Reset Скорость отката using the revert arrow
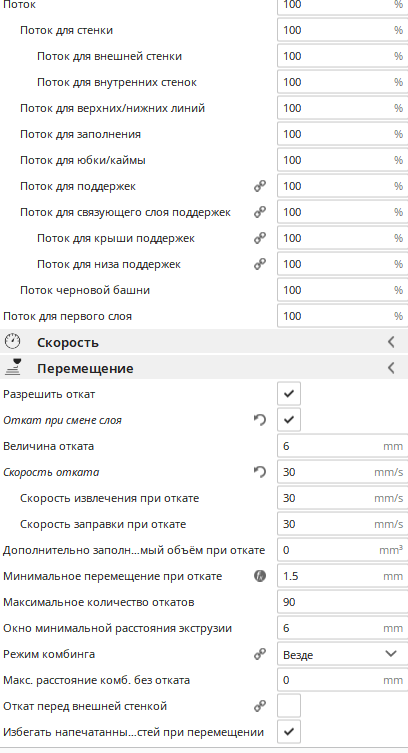 pos(260,472)
